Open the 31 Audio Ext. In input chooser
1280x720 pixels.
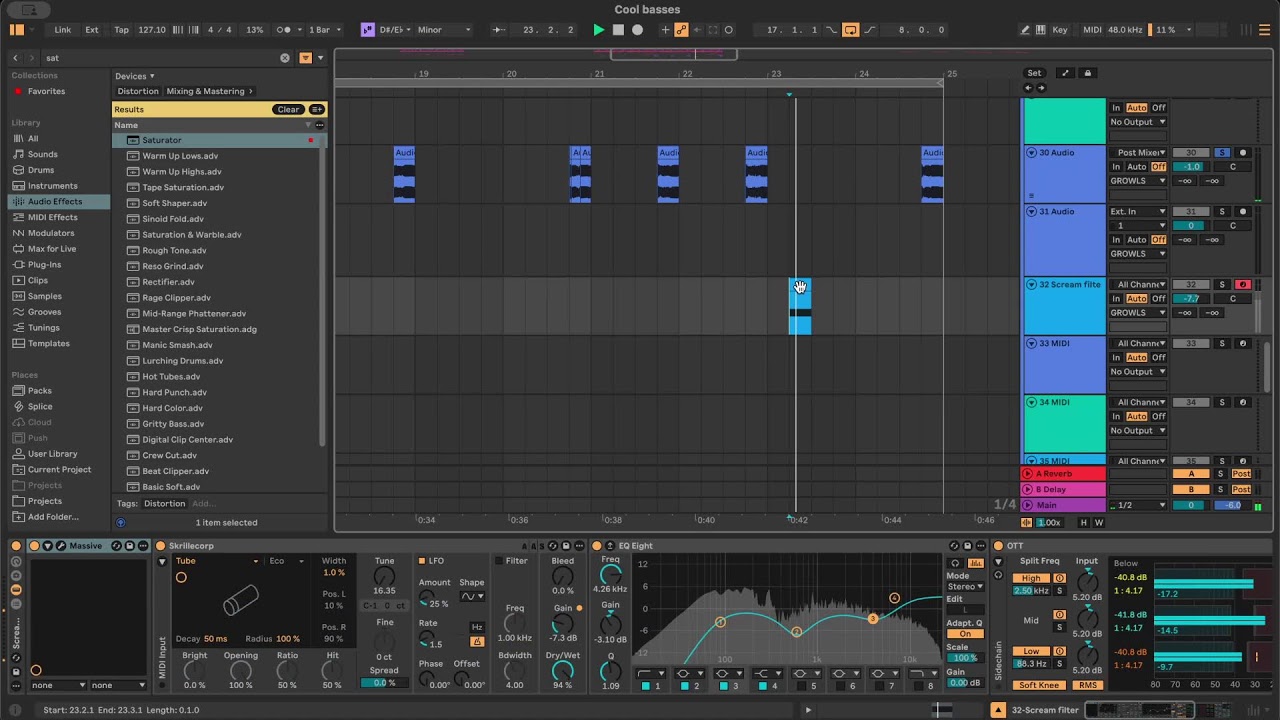point(1138,212)
